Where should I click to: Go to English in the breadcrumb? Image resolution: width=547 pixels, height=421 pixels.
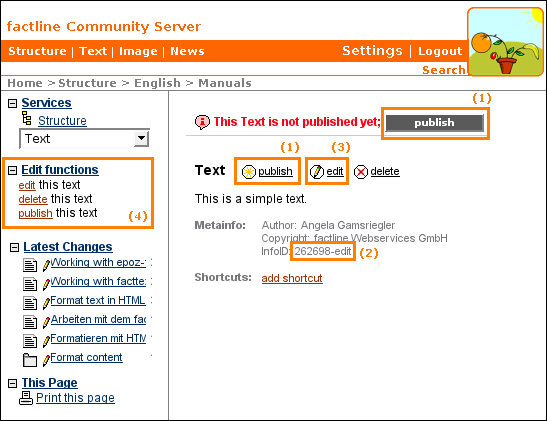(157, 83)
